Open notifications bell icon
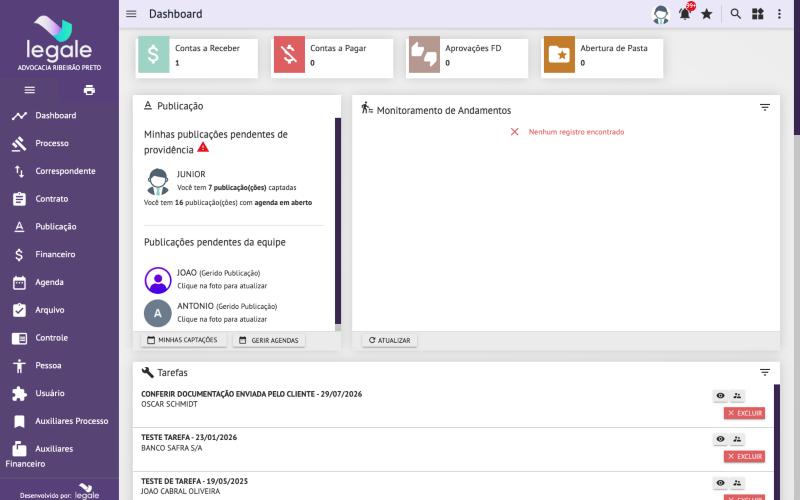 click(x=685, y=14)
